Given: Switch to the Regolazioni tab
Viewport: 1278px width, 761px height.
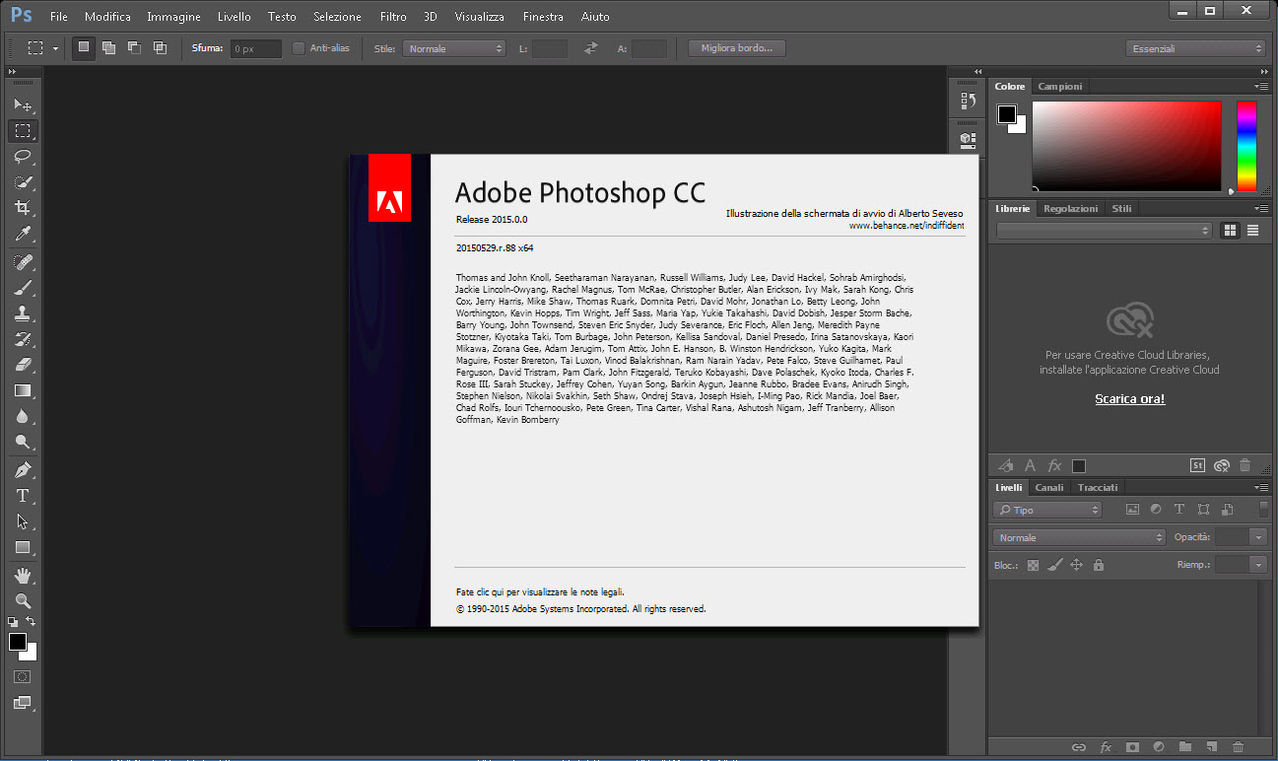Looking at the screenshot, I should pos(1070,208).
